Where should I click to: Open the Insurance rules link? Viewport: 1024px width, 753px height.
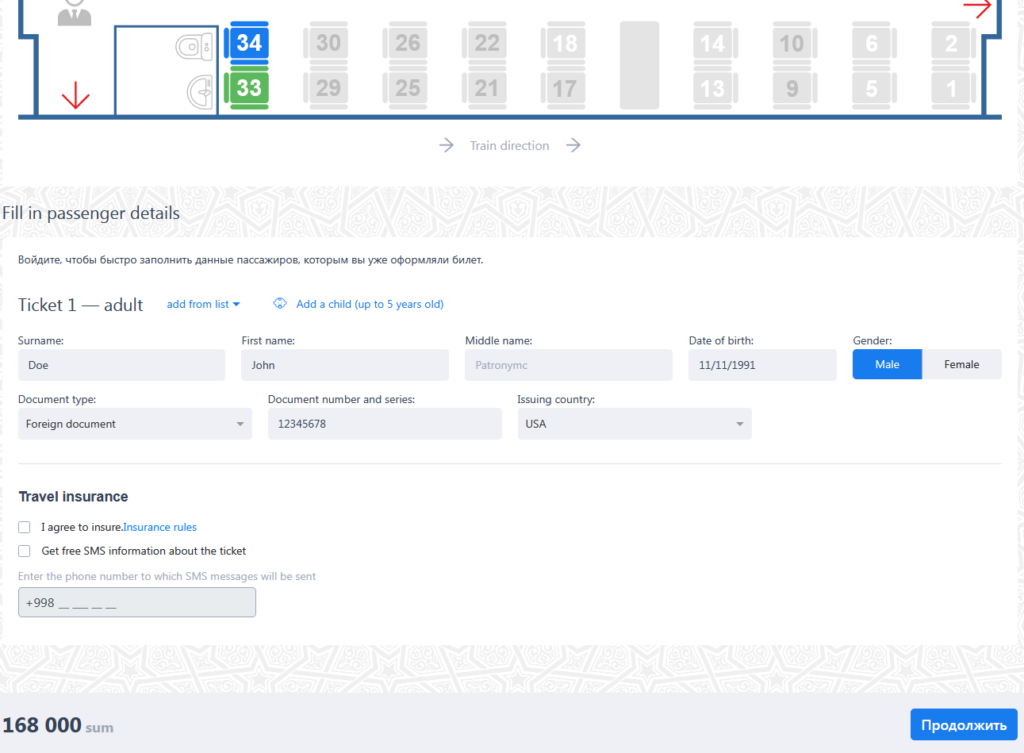click(x=160, y=527)
